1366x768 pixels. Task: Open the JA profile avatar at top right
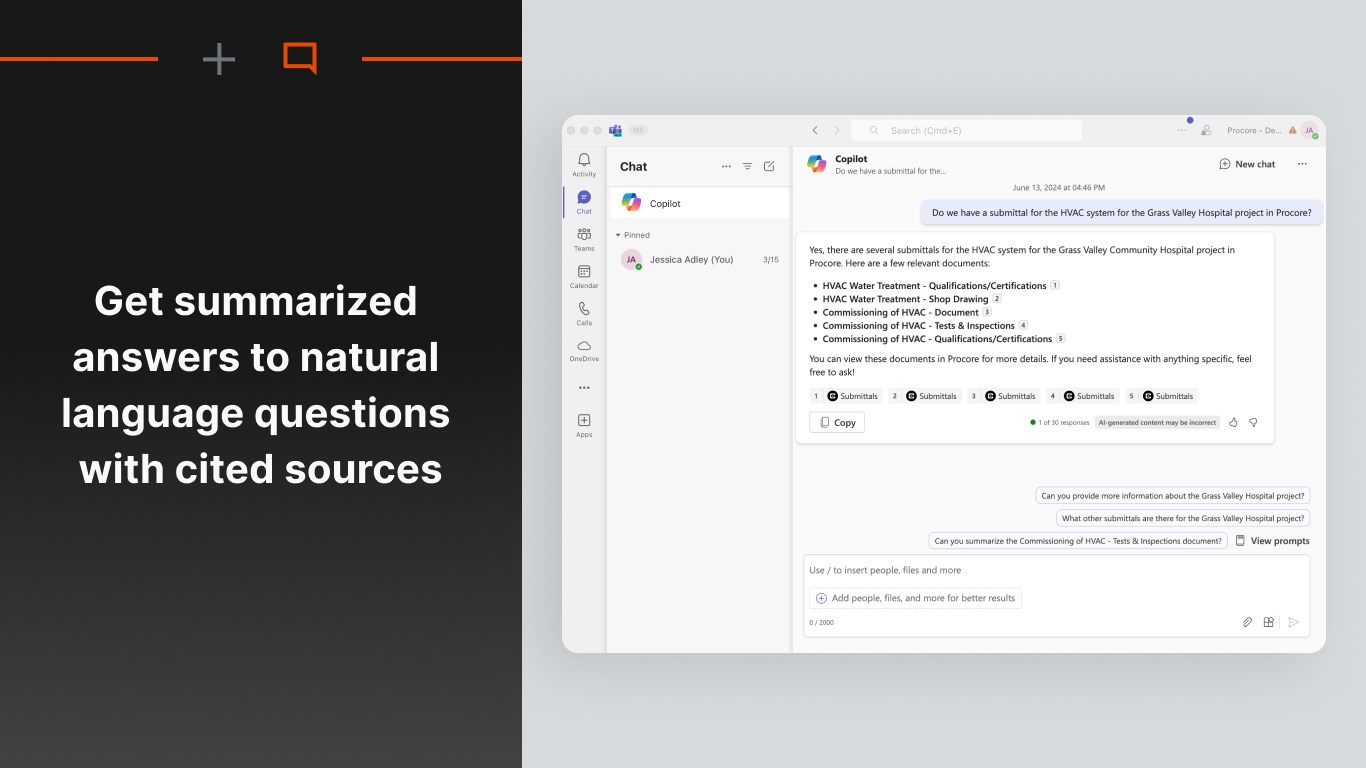point(1309,130)
